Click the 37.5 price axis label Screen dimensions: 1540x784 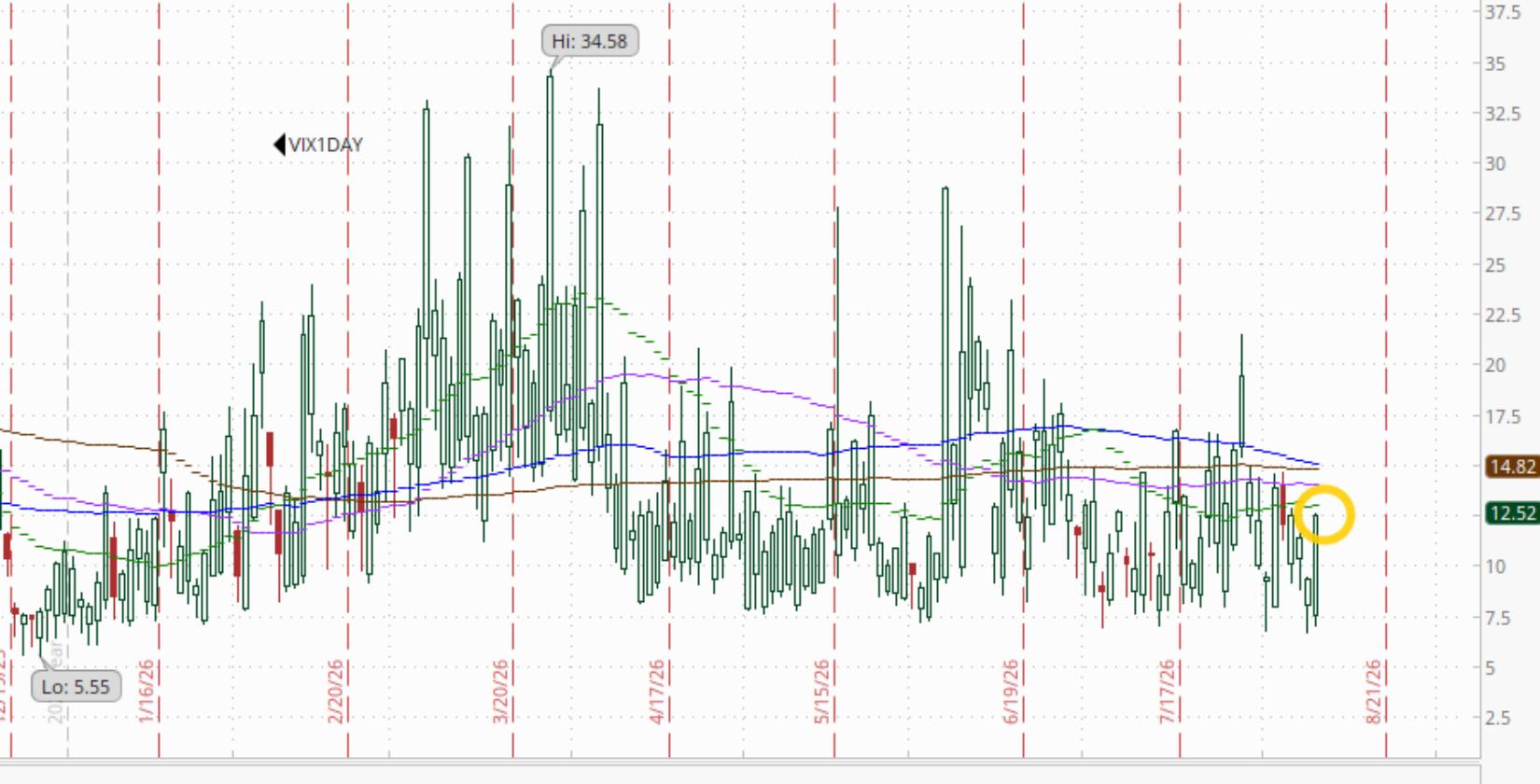tap(1505, 12)
